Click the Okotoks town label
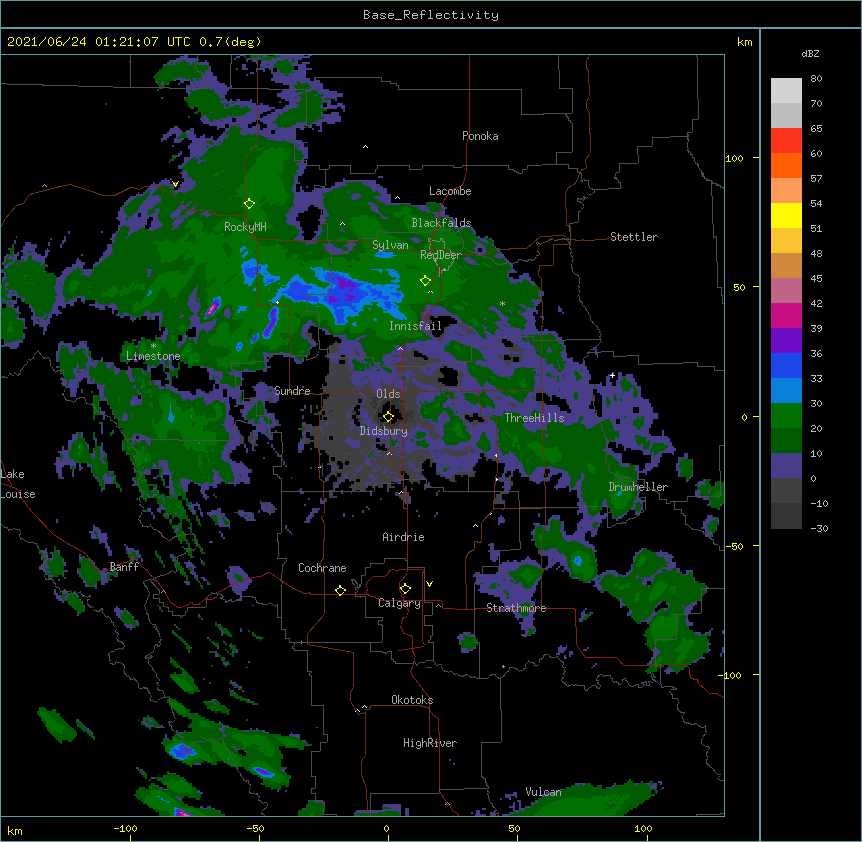Image resolution: width=862 pixels, height=842 pixels. (412, 700)
